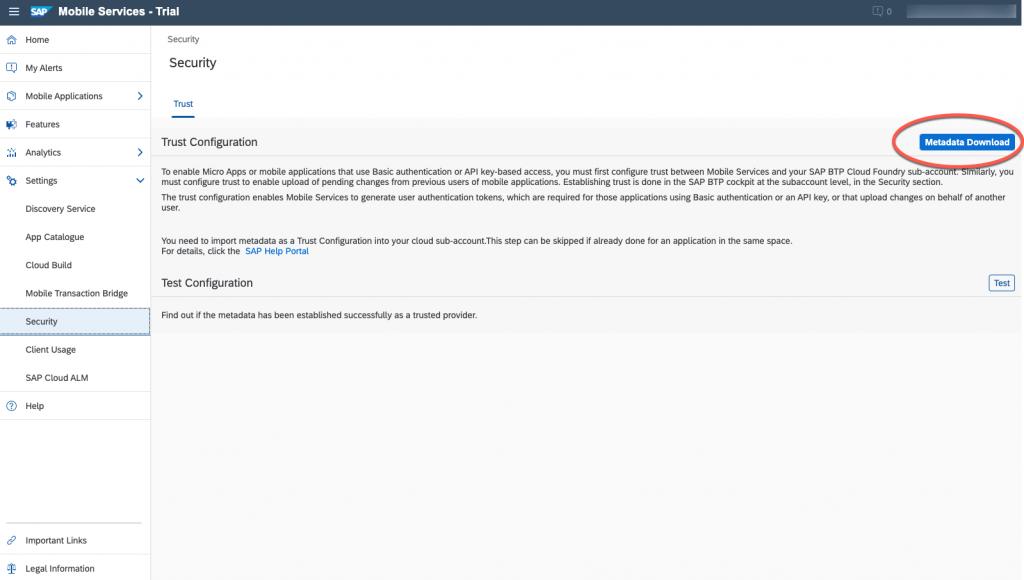The height and width of the screenshot is (580, 1024).
Task: Click the Trust Configuration heading
Action: pos(209,142)
